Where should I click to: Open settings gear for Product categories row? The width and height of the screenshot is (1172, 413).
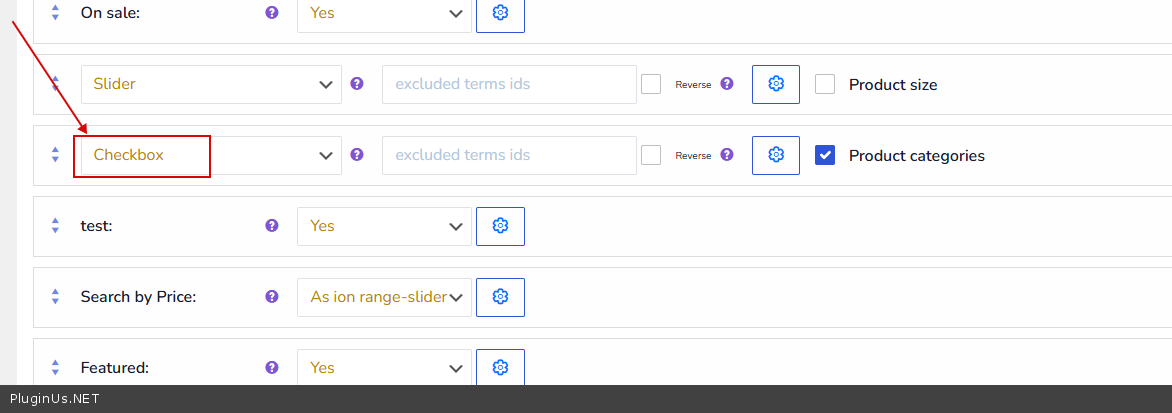click(775, 155)
